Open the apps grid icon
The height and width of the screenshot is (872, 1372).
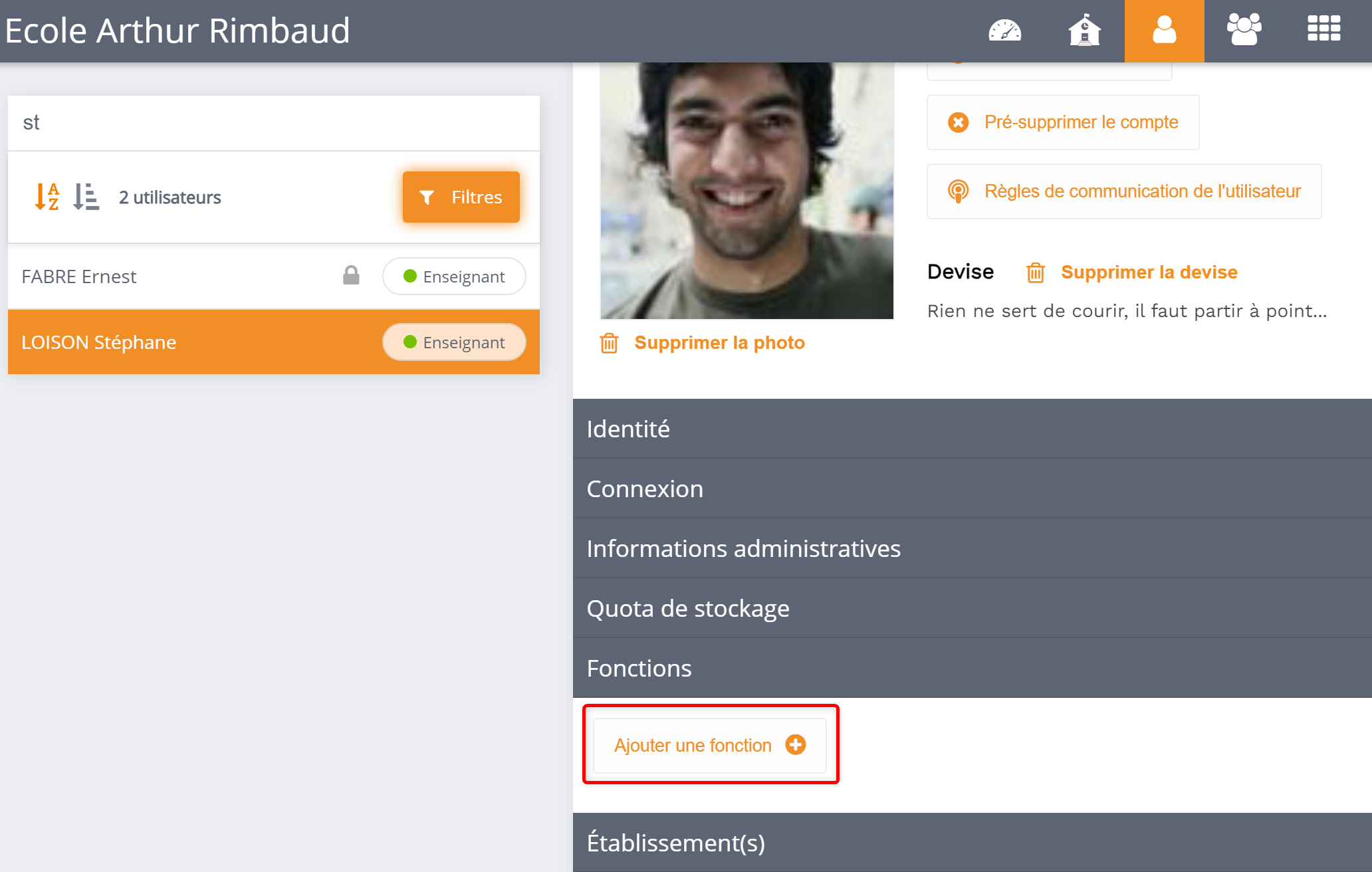(x=1323, y=29)
